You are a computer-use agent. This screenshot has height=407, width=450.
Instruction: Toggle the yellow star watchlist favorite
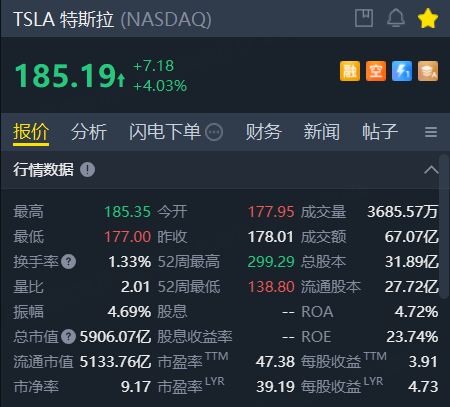[x=428, y=18]
